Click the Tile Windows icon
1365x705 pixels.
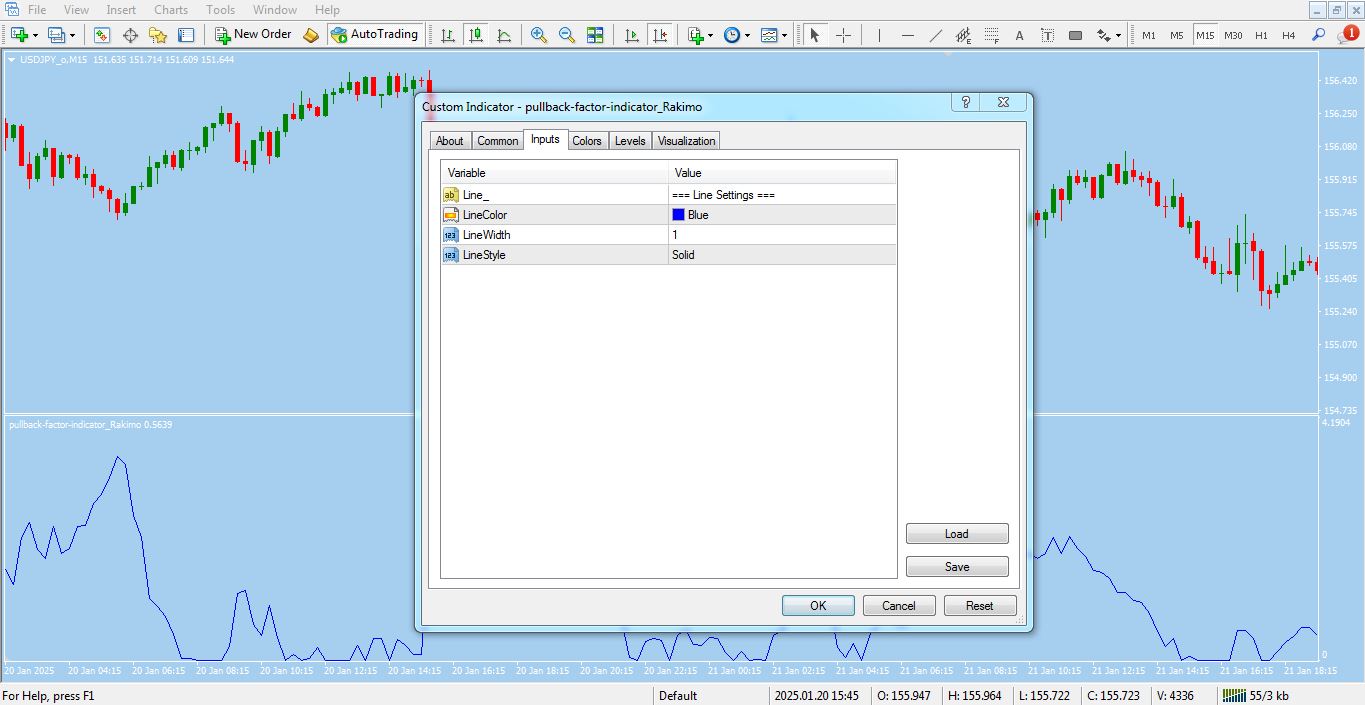pos(595,35)
